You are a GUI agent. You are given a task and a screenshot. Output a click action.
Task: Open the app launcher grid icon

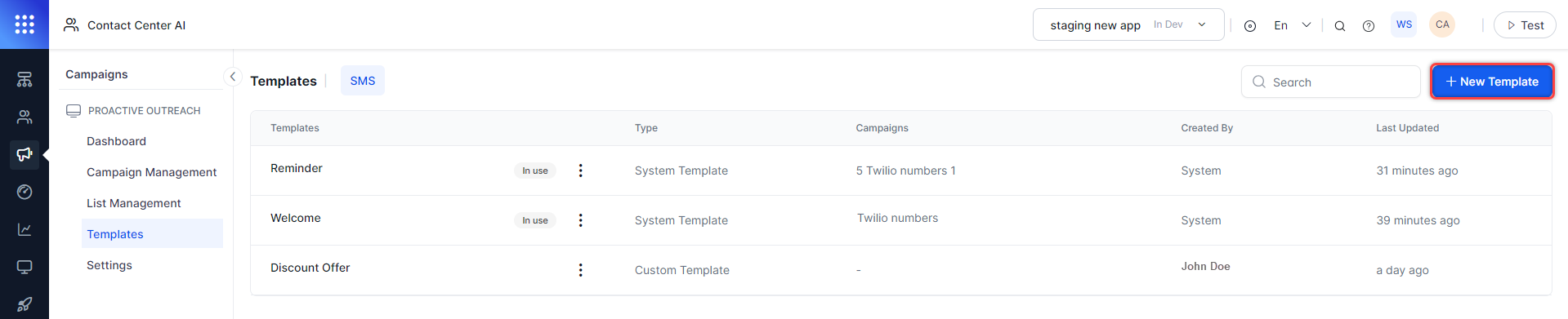(25, 24)
